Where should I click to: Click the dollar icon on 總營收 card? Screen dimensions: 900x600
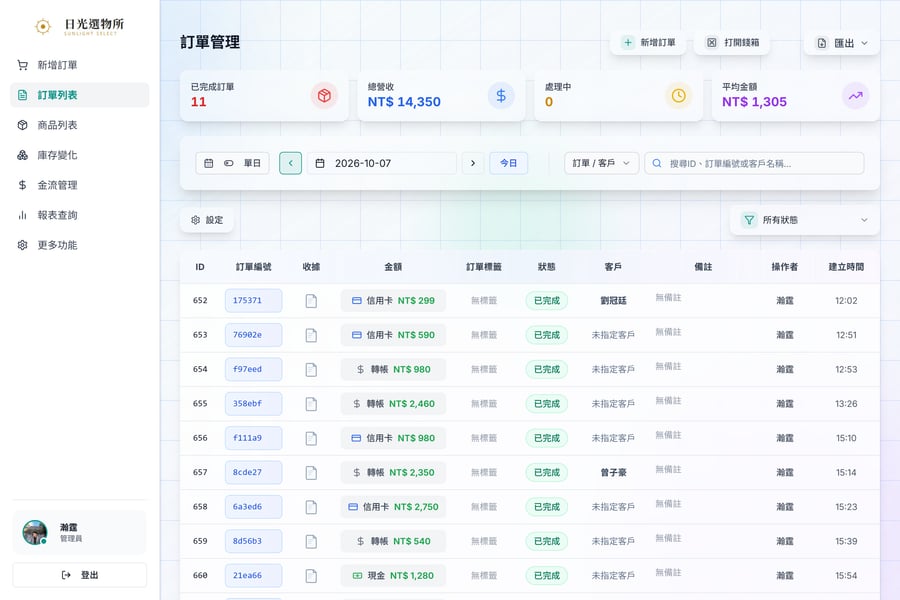click(x=501, y=95)
